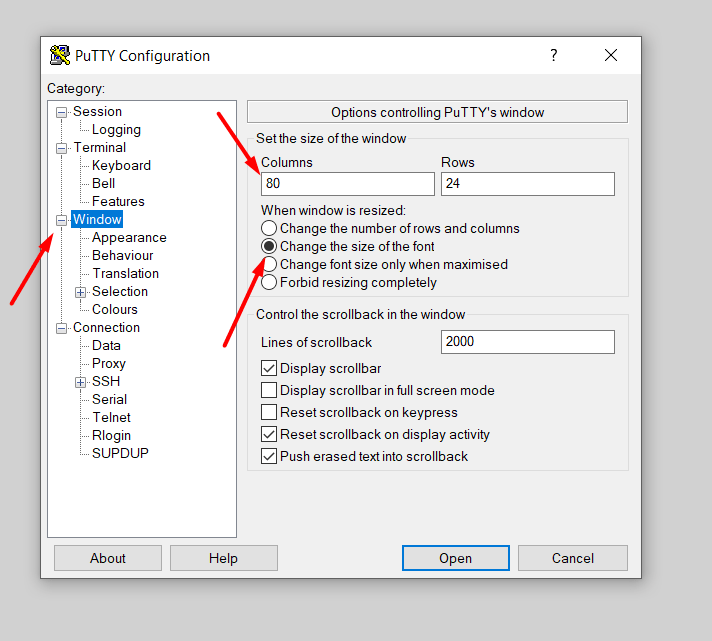
Task: Select Session category
Action: pyautogui.click(x=97, y=111)
